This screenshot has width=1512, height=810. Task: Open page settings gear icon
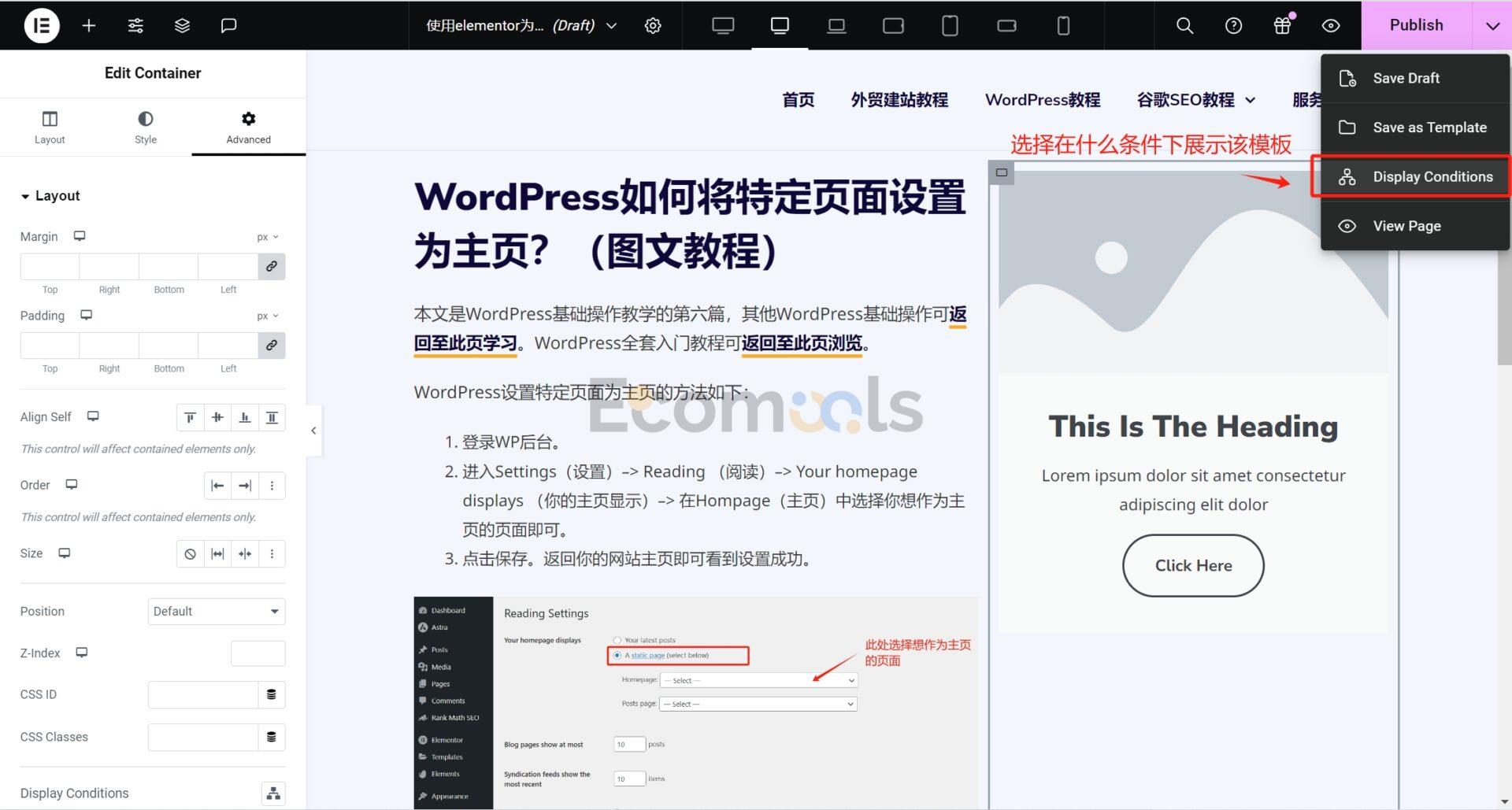[x=653, y=25]
